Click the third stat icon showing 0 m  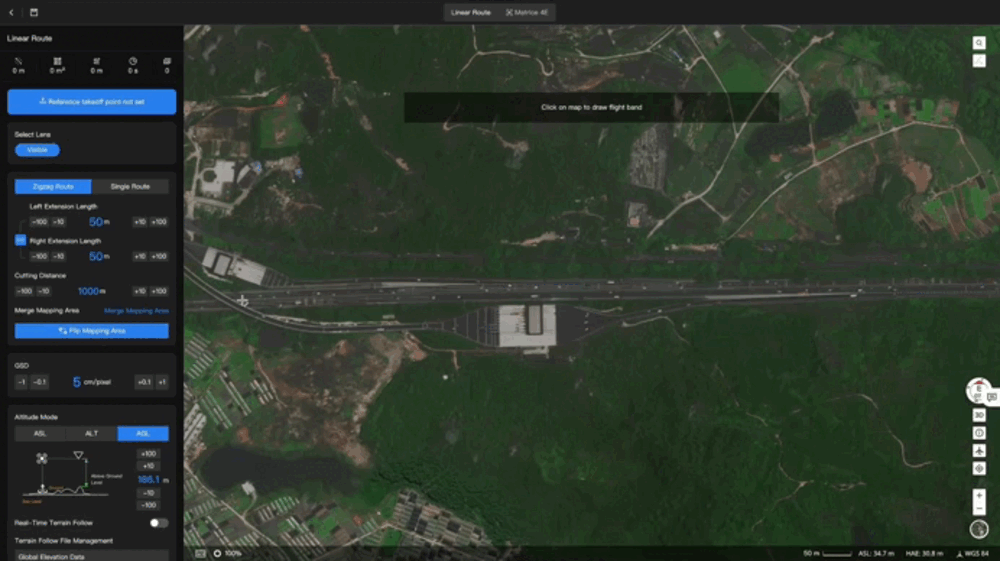pyautogui.click(x=96, y=61)
